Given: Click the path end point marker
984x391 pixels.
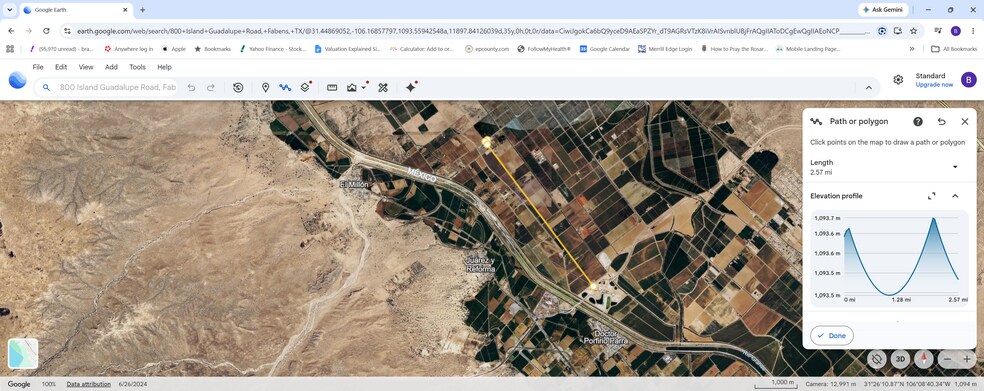Looking at the screenshot, I should pyautogui.click(x=593, y=286).
